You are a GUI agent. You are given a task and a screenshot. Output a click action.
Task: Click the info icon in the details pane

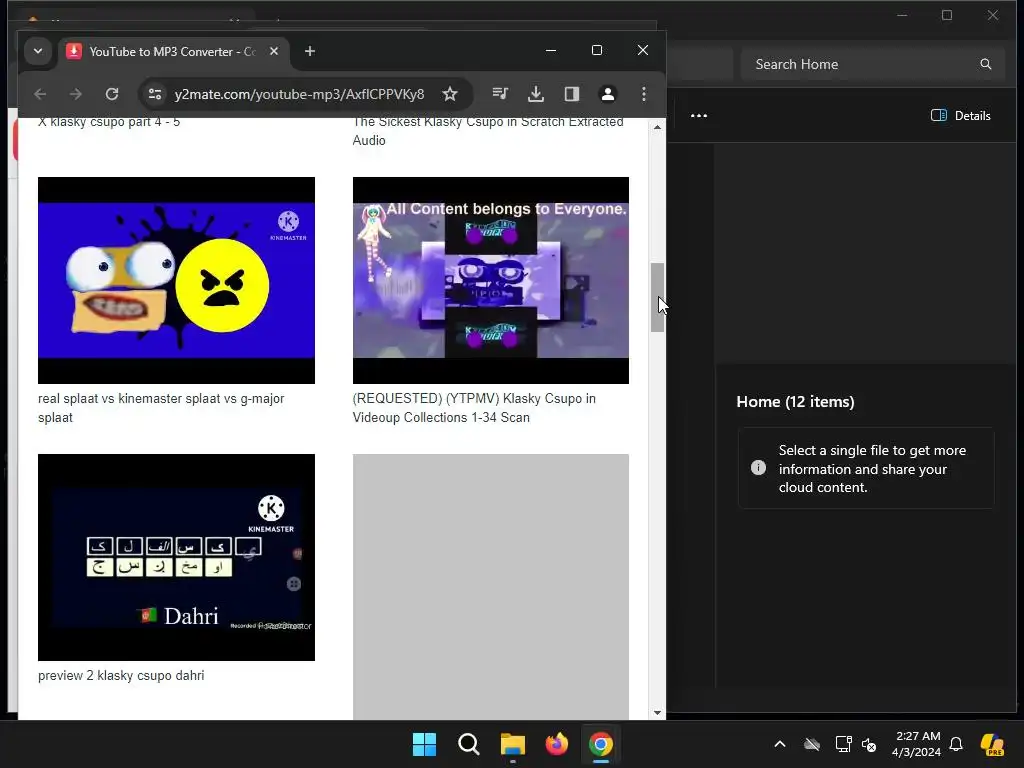[758, 468]
